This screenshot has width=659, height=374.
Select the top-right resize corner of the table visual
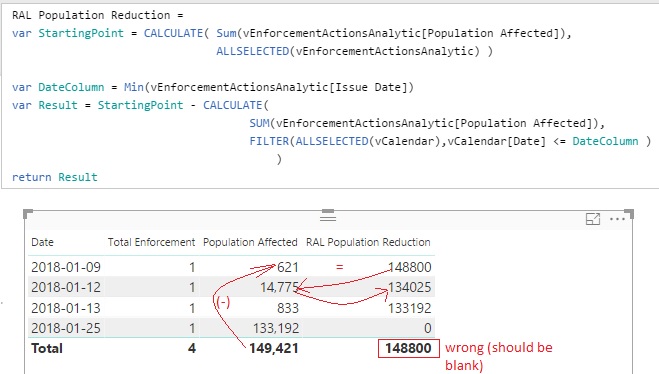tap(629, 213)
